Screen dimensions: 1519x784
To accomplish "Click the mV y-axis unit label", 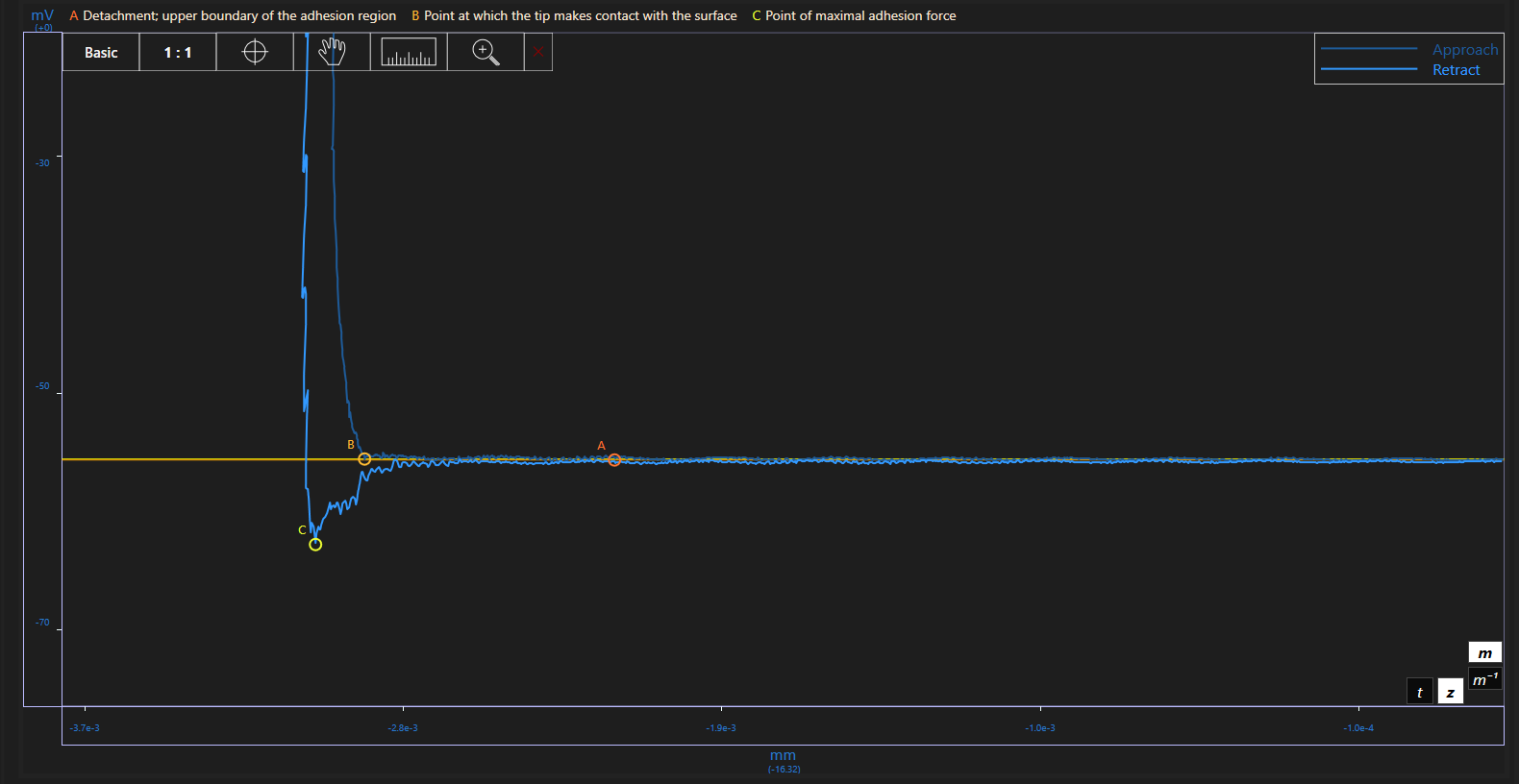I will point(42,15).
